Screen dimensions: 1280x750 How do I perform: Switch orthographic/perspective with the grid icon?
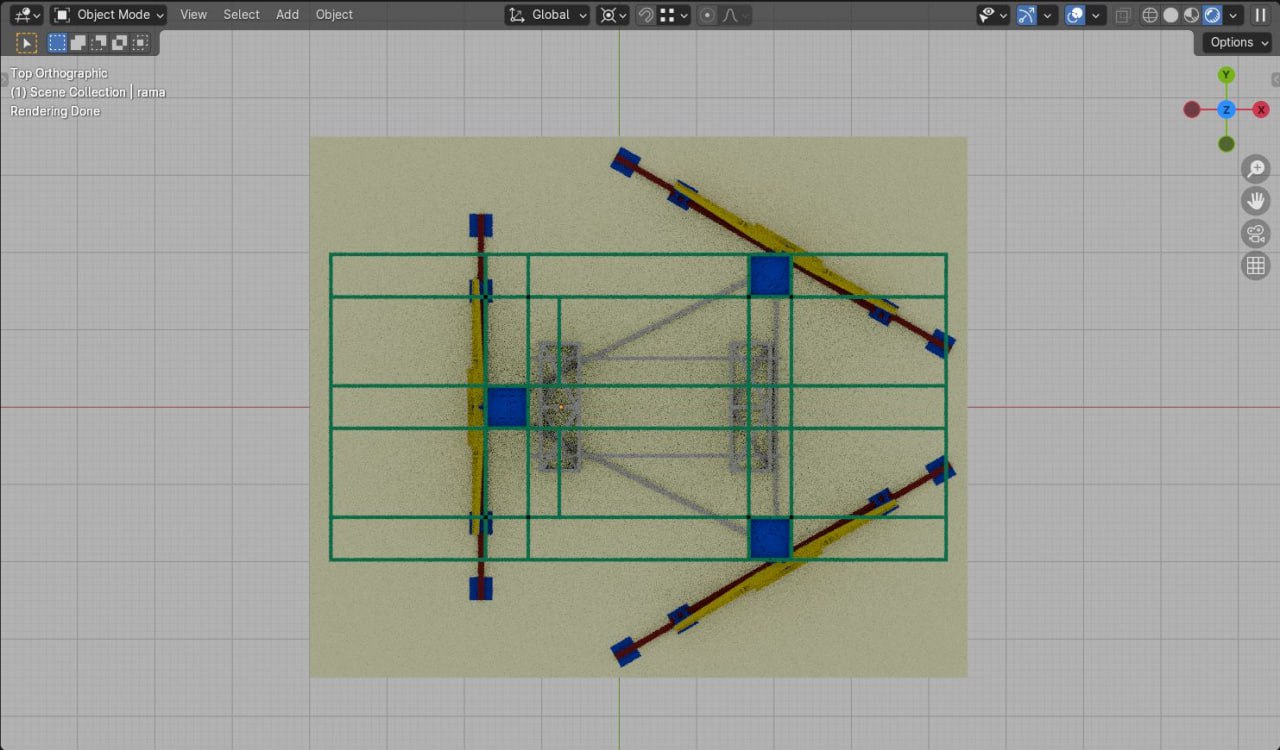point(1255,266)
